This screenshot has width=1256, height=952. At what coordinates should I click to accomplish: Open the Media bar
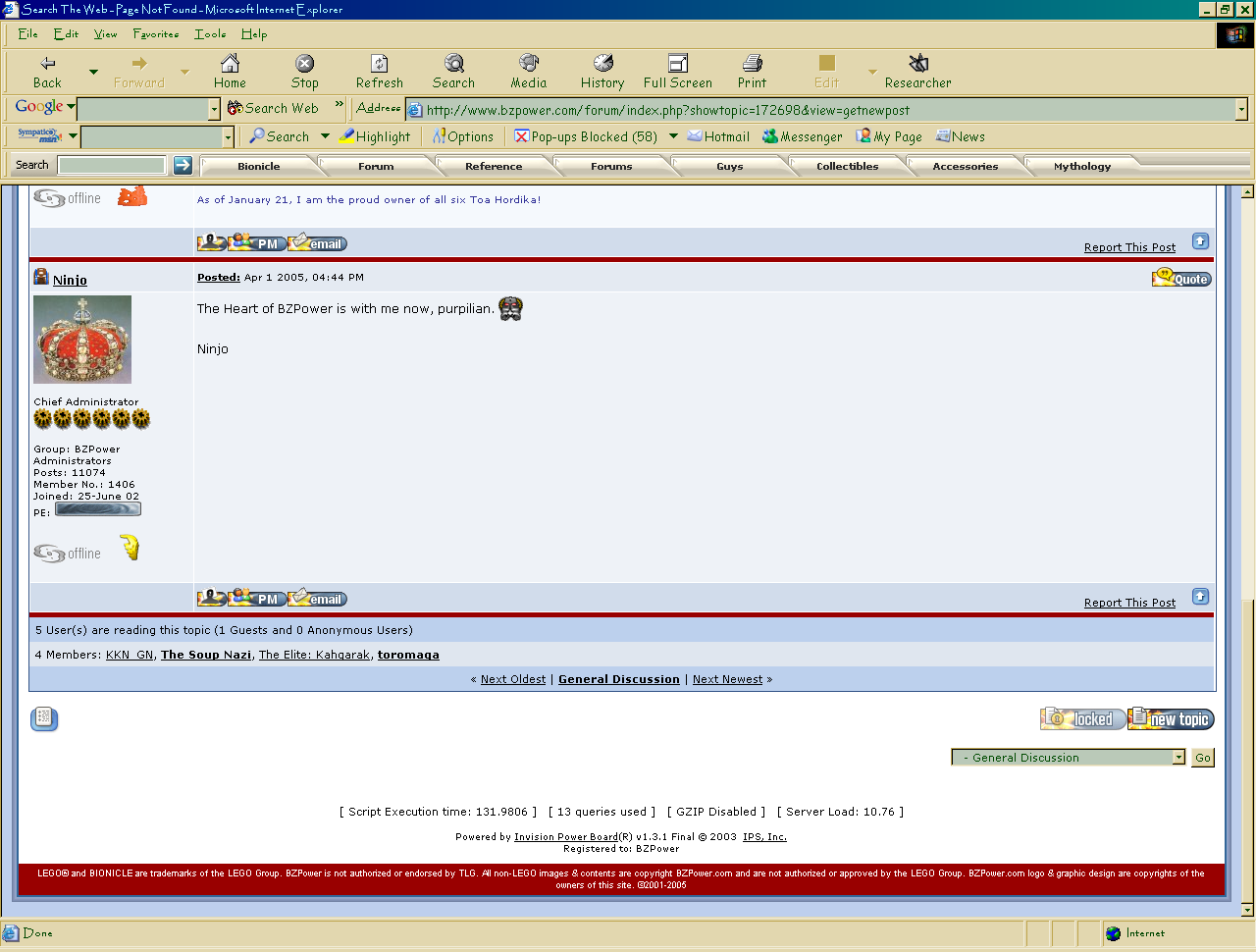point(529,73)
